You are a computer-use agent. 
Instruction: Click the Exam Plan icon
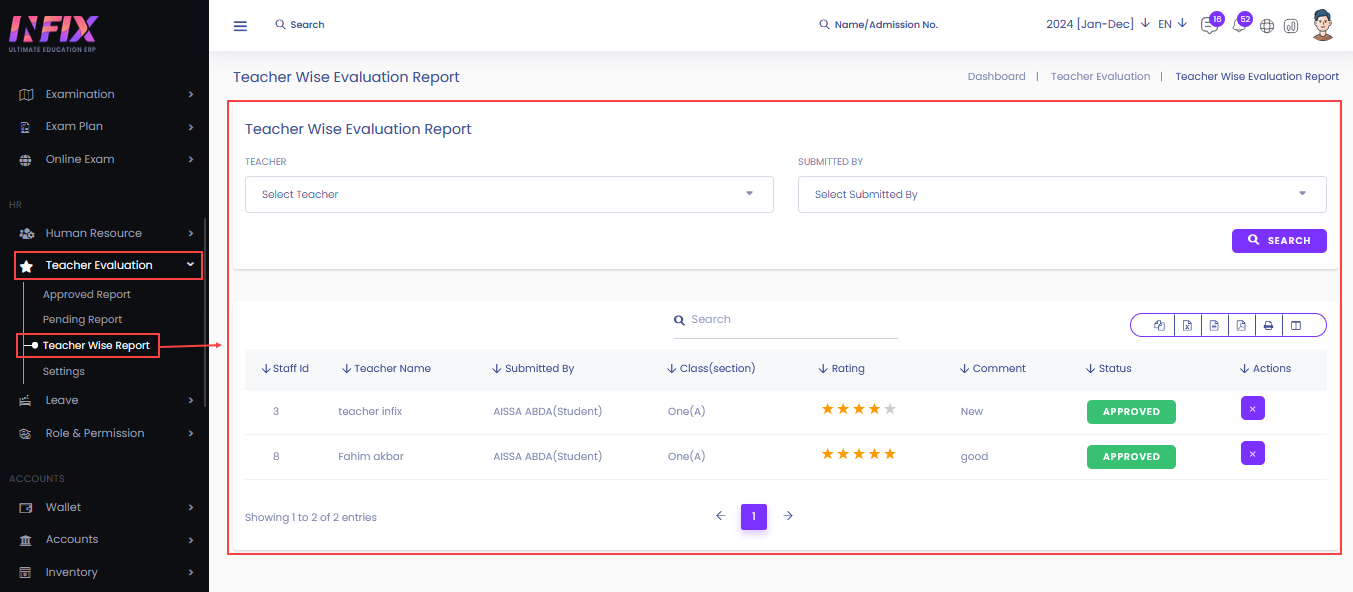coord(26,127)
